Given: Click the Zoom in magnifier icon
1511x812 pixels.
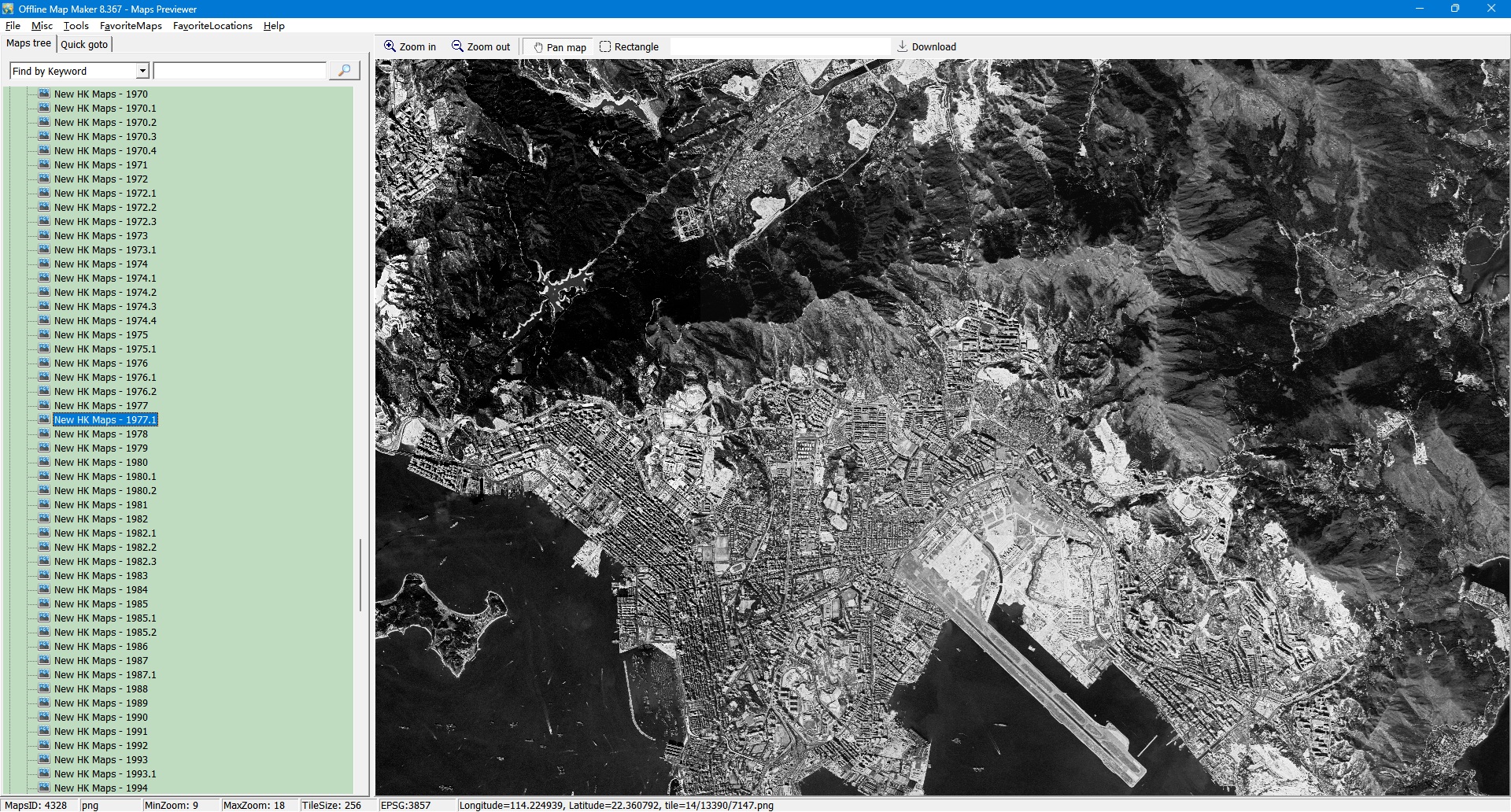Looking at the screenshot, I should point(390,46).
